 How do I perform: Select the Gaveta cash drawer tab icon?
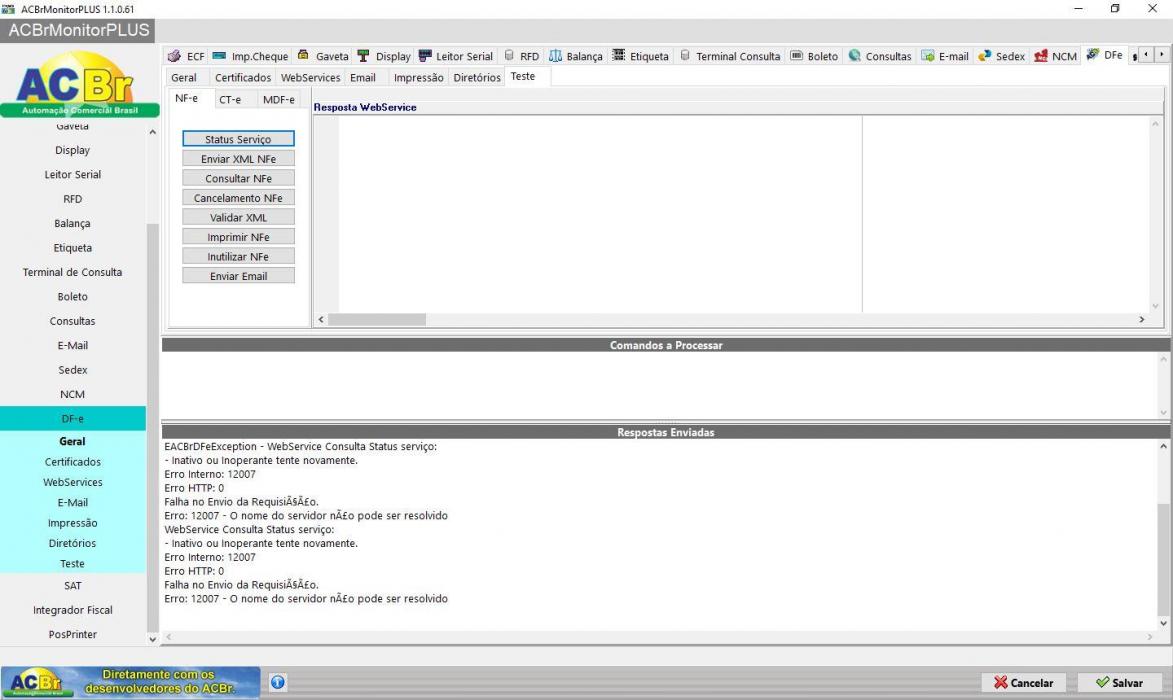click(303, 55)
